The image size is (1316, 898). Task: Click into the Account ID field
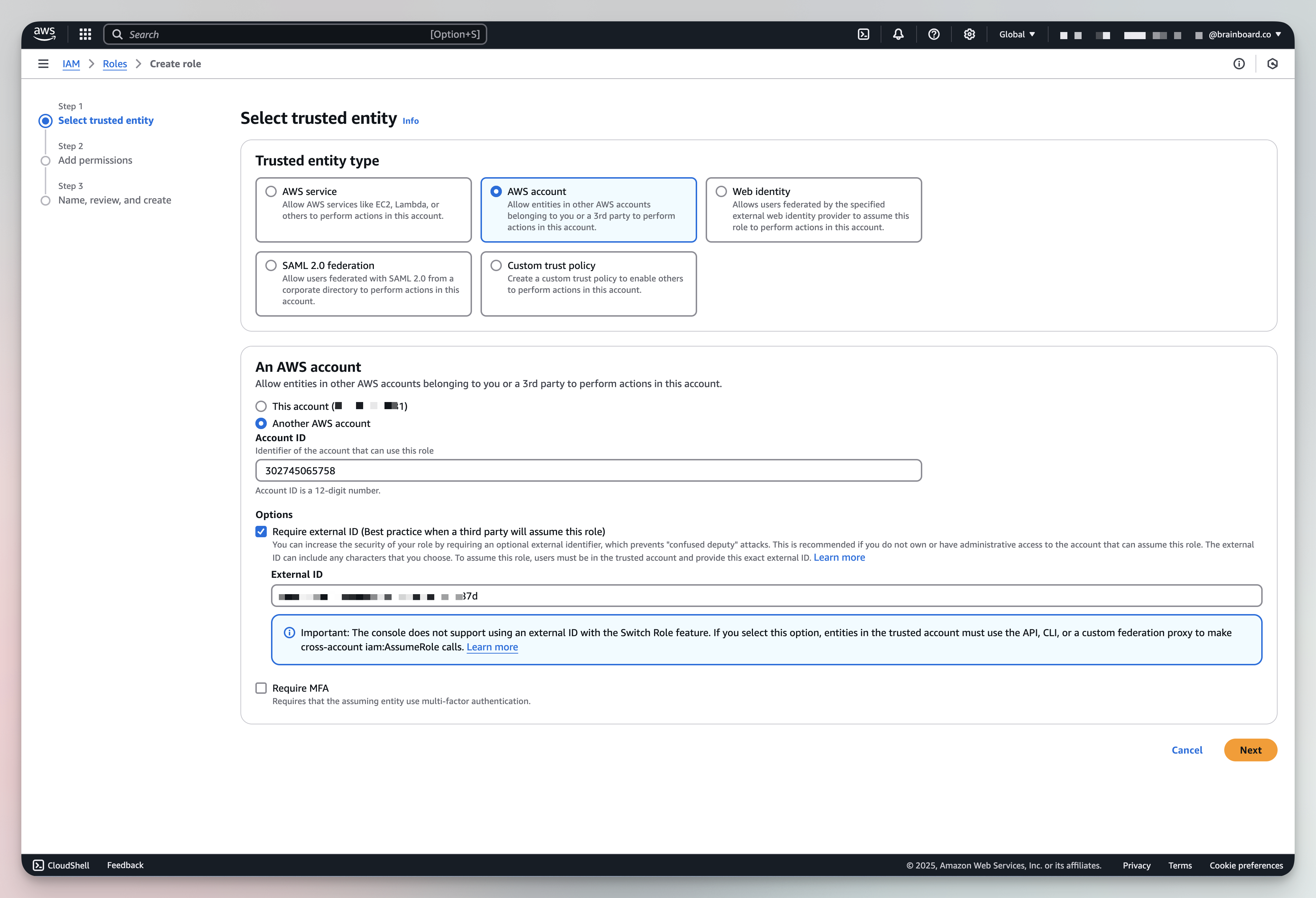tap(588, 471)
